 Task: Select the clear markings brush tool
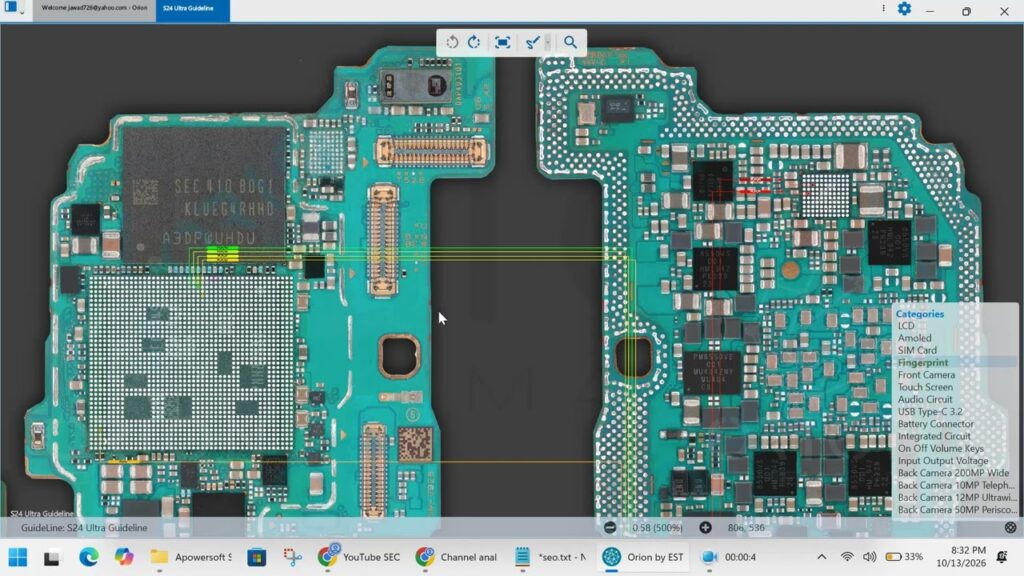[x=532, y=42]
